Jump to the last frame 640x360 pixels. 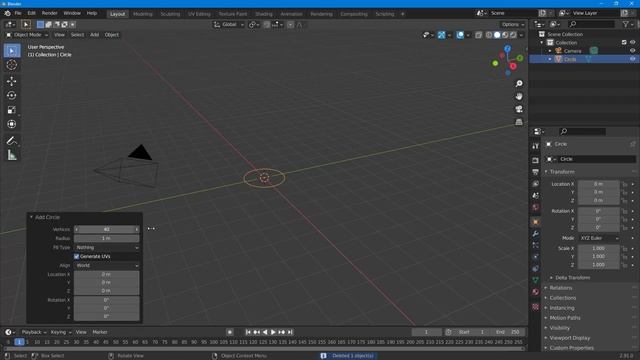(290, 332)
